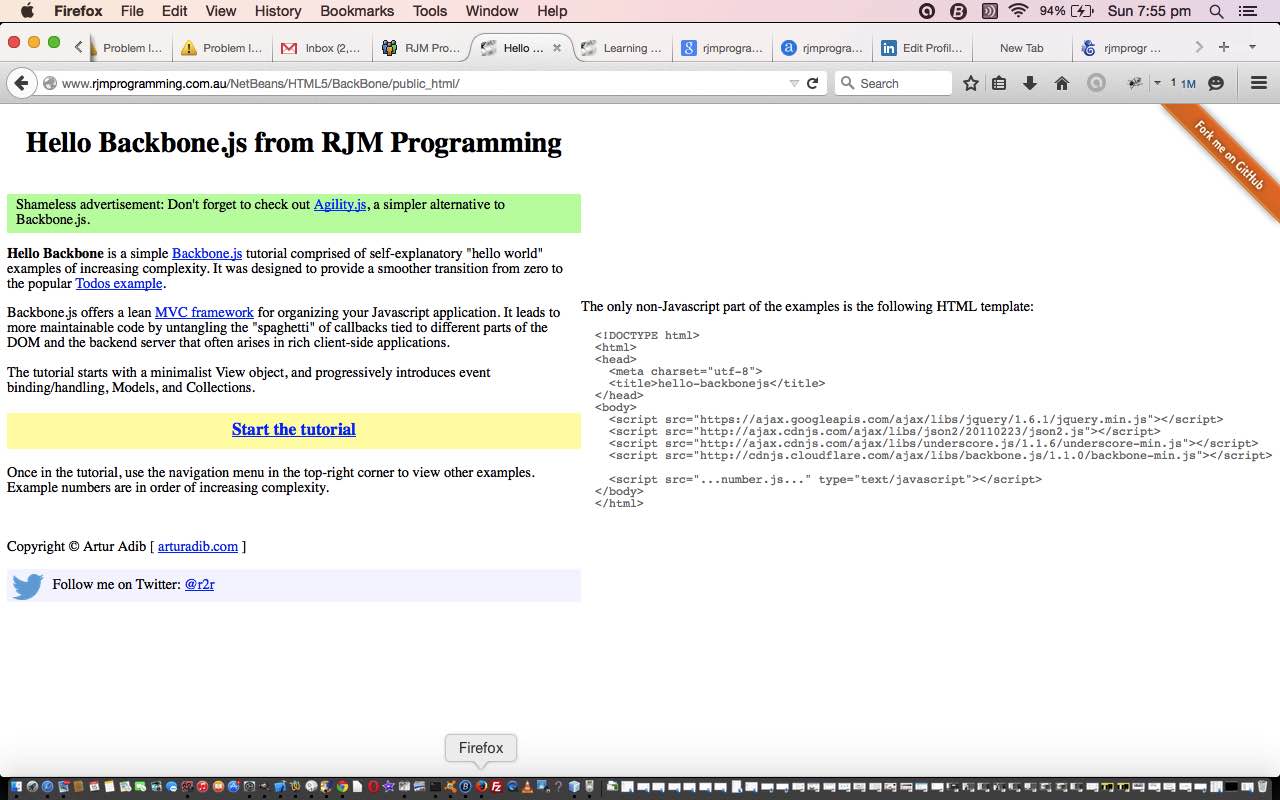Open the Firefox hamburger menu
Screen dimensions: 1280x800
(x=1259, y=83)
